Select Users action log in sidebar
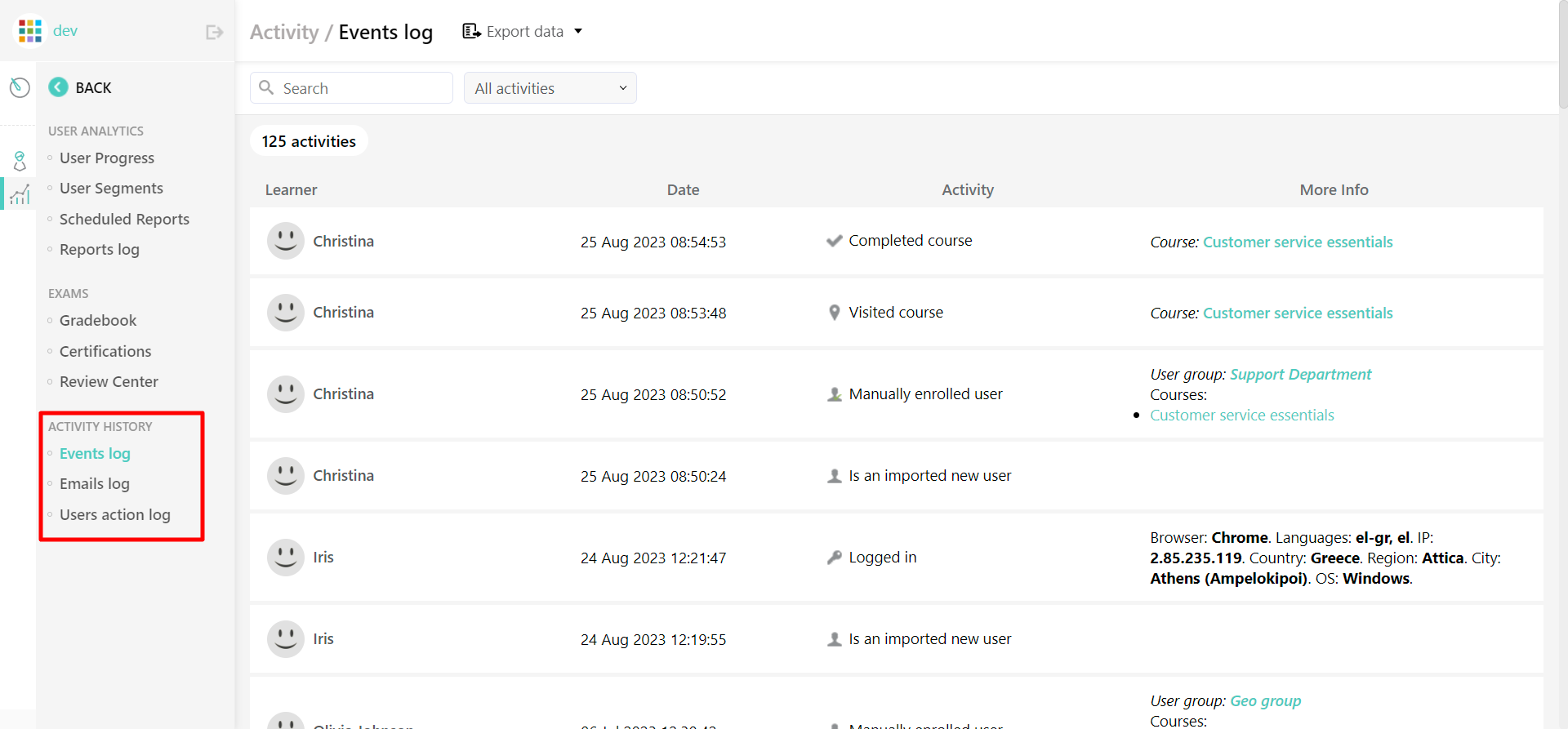Image resolution: width=1568 pixels, height=729 pixels. [115, 514]
